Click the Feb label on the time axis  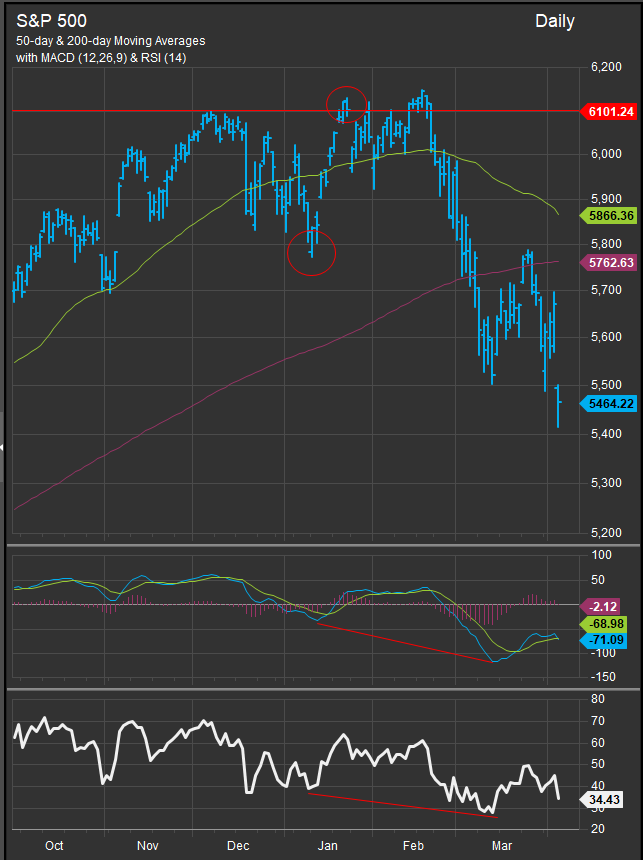pyautogui.click(x=413, y=846)
